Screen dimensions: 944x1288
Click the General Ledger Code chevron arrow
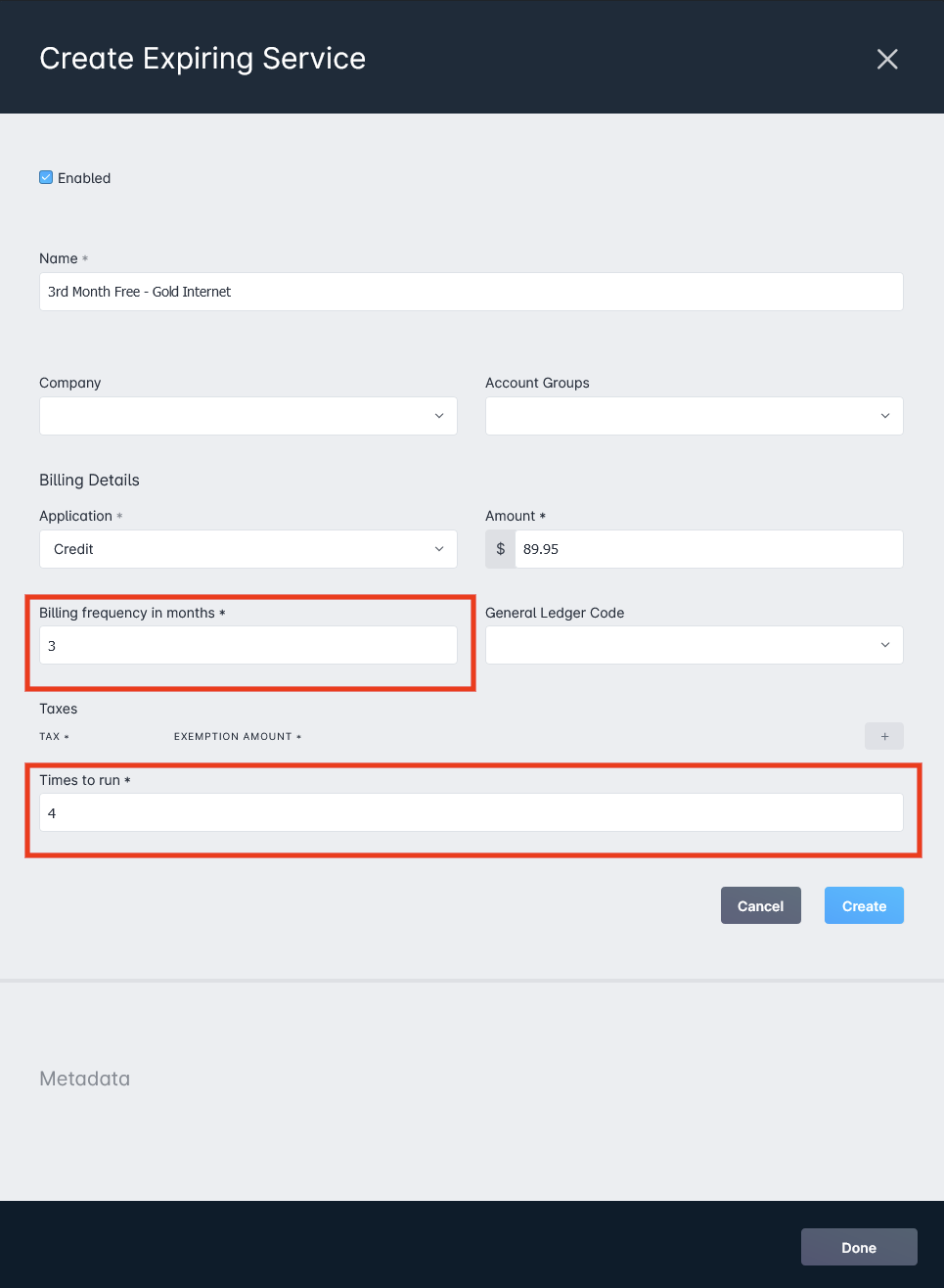[885, 645]
